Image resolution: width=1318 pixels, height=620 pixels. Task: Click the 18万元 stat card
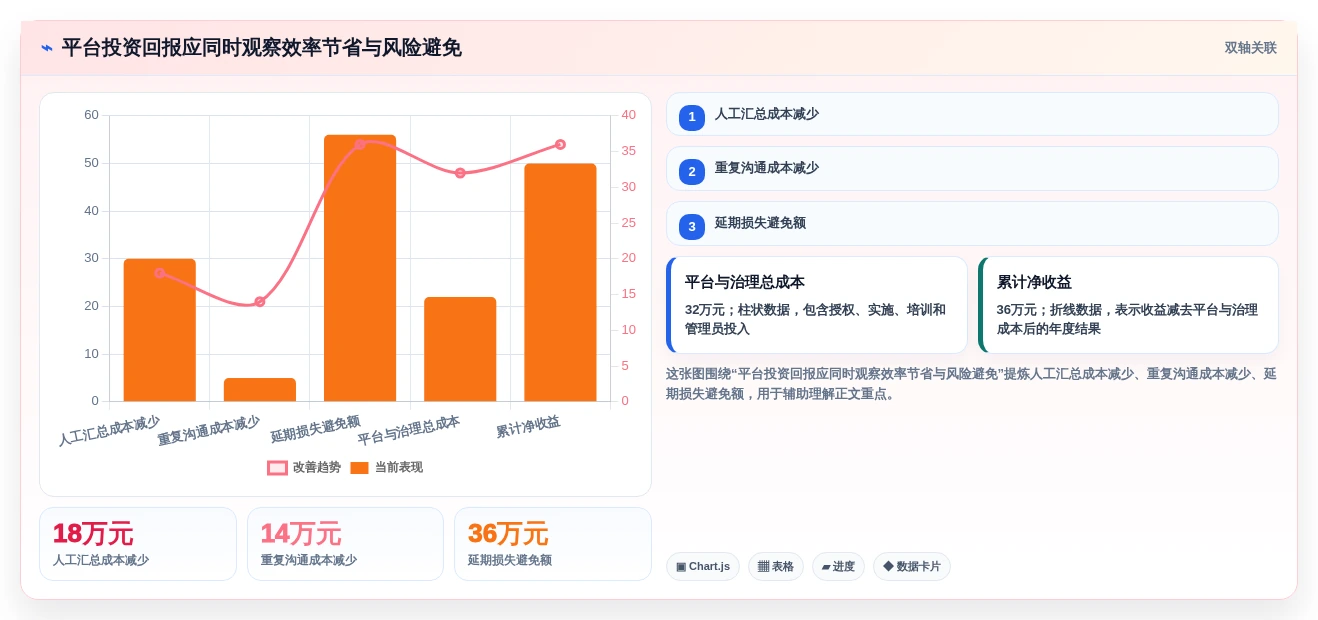[138, 544]
